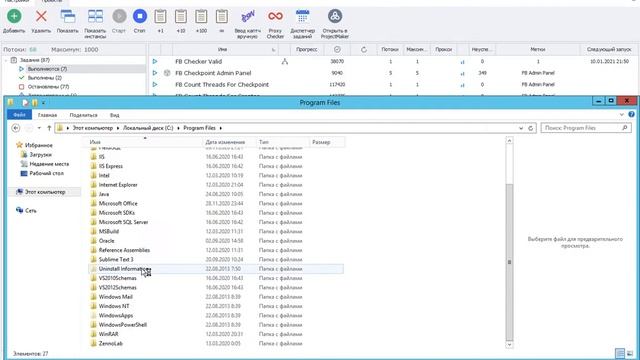Sort files by the Размер column header
640x360 pixels.
click(x=327, y=142)
